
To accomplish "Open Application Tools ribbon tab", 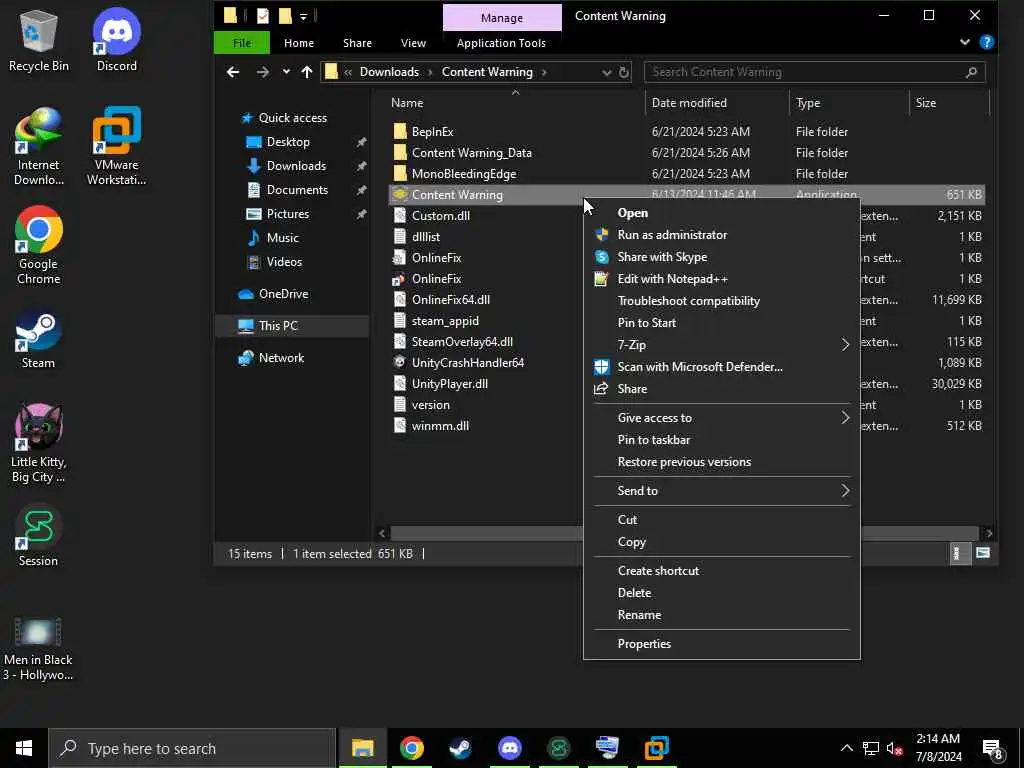I will [x=501, y=43].
